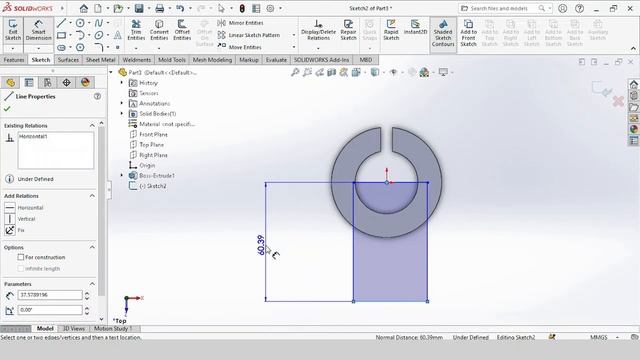Select Horizontal1 in Existing Relations list

point(33,136)
